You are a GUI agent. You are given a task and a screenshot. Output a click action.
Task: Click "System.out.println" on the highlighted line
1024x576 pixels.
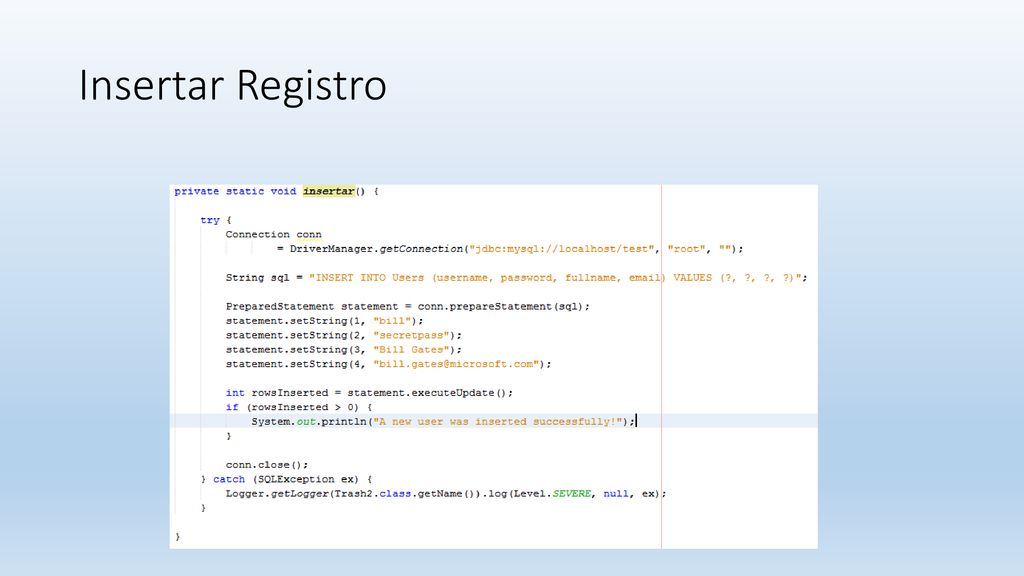coord(309,421)
